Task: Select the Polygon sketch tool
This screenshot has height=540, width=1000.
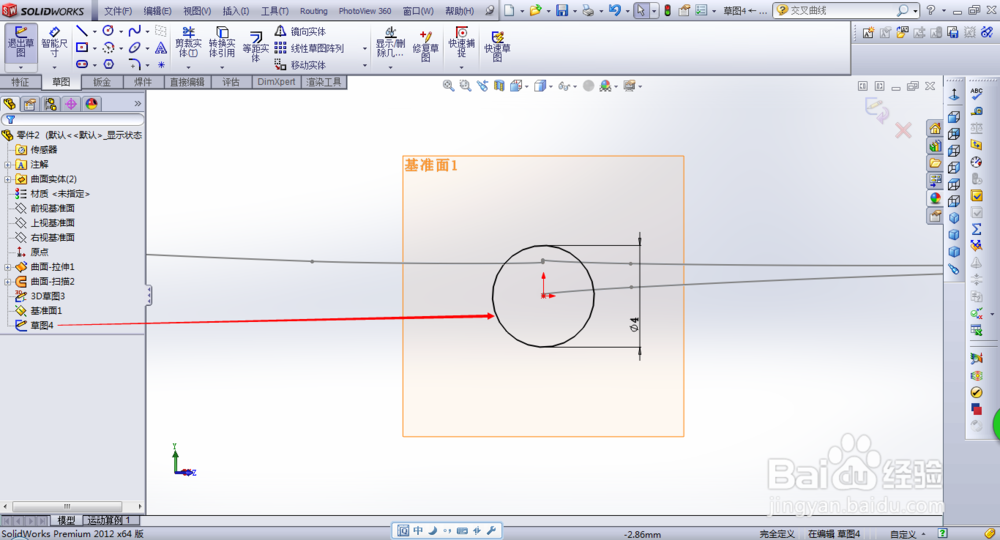Action: (108, 64)
